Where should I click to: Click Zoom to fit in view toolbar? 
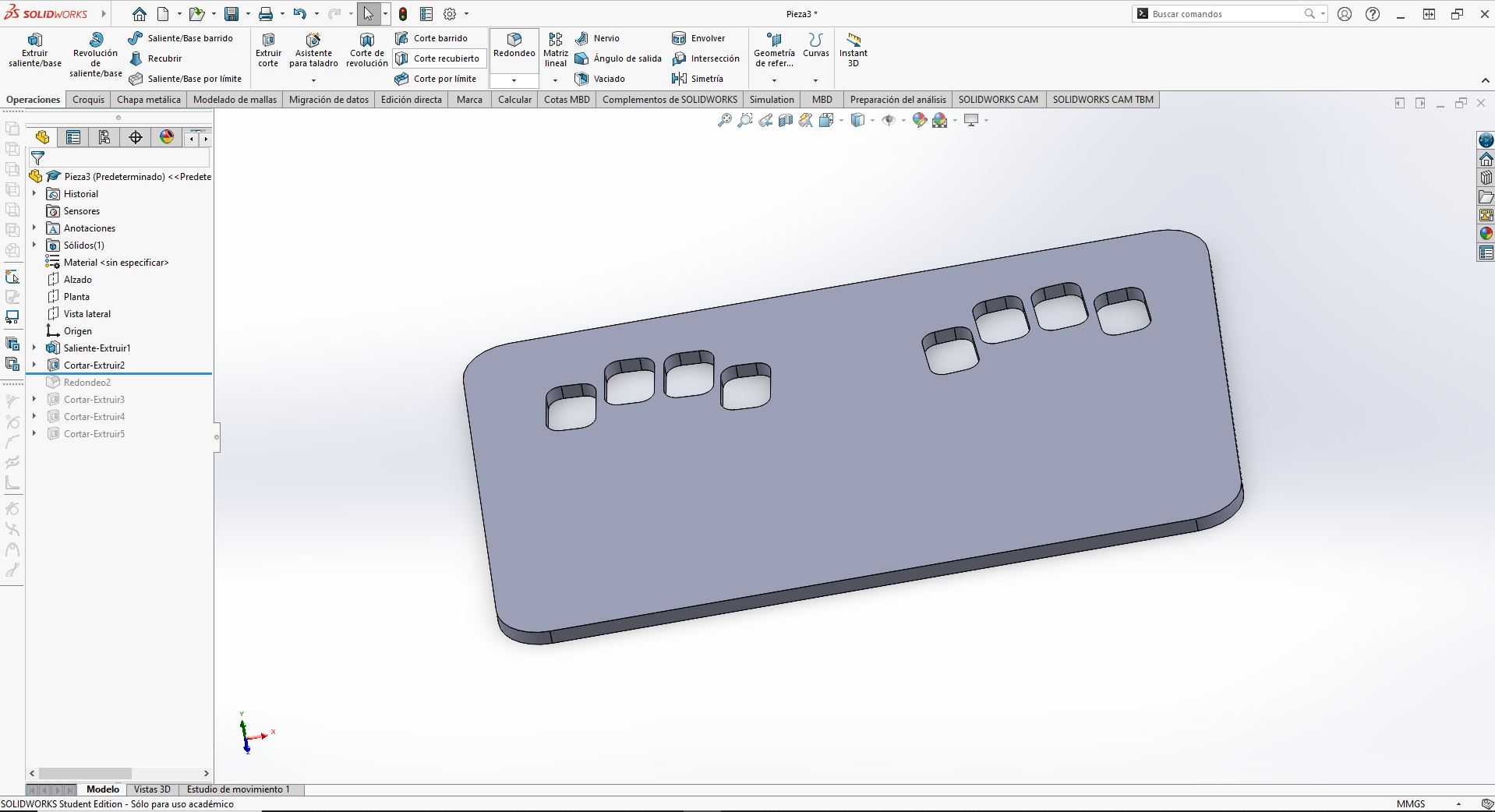coord(724,120)
